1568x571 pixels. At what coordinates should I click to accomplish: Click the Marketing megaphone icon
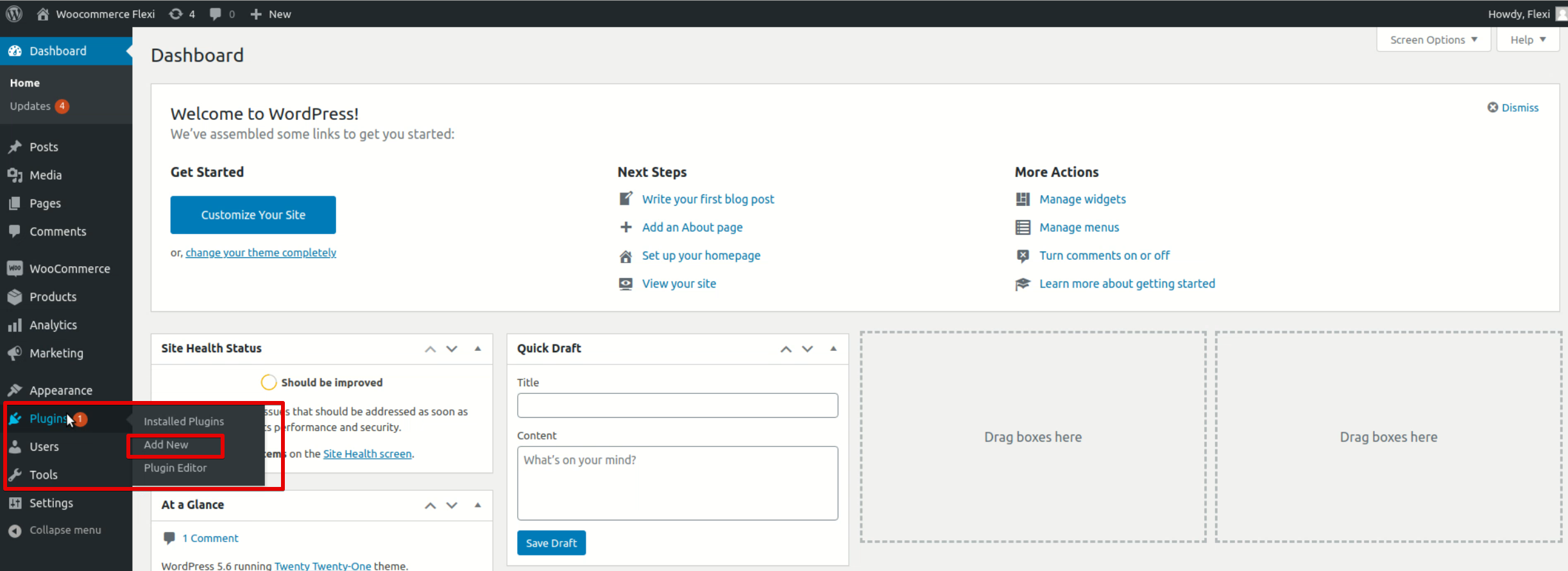tap(15, 353)
